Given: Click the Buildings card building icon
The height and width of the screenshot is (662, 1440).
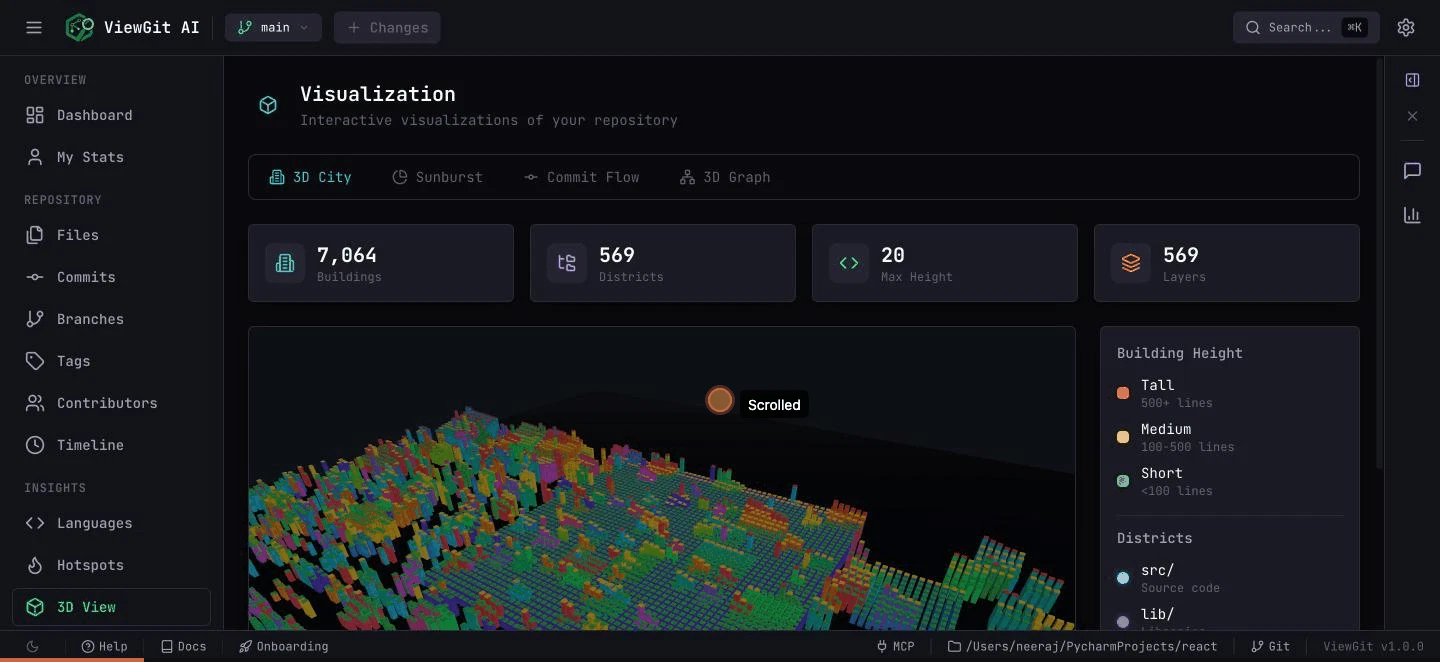Looking at the screenshot, I should coord(285,263).
